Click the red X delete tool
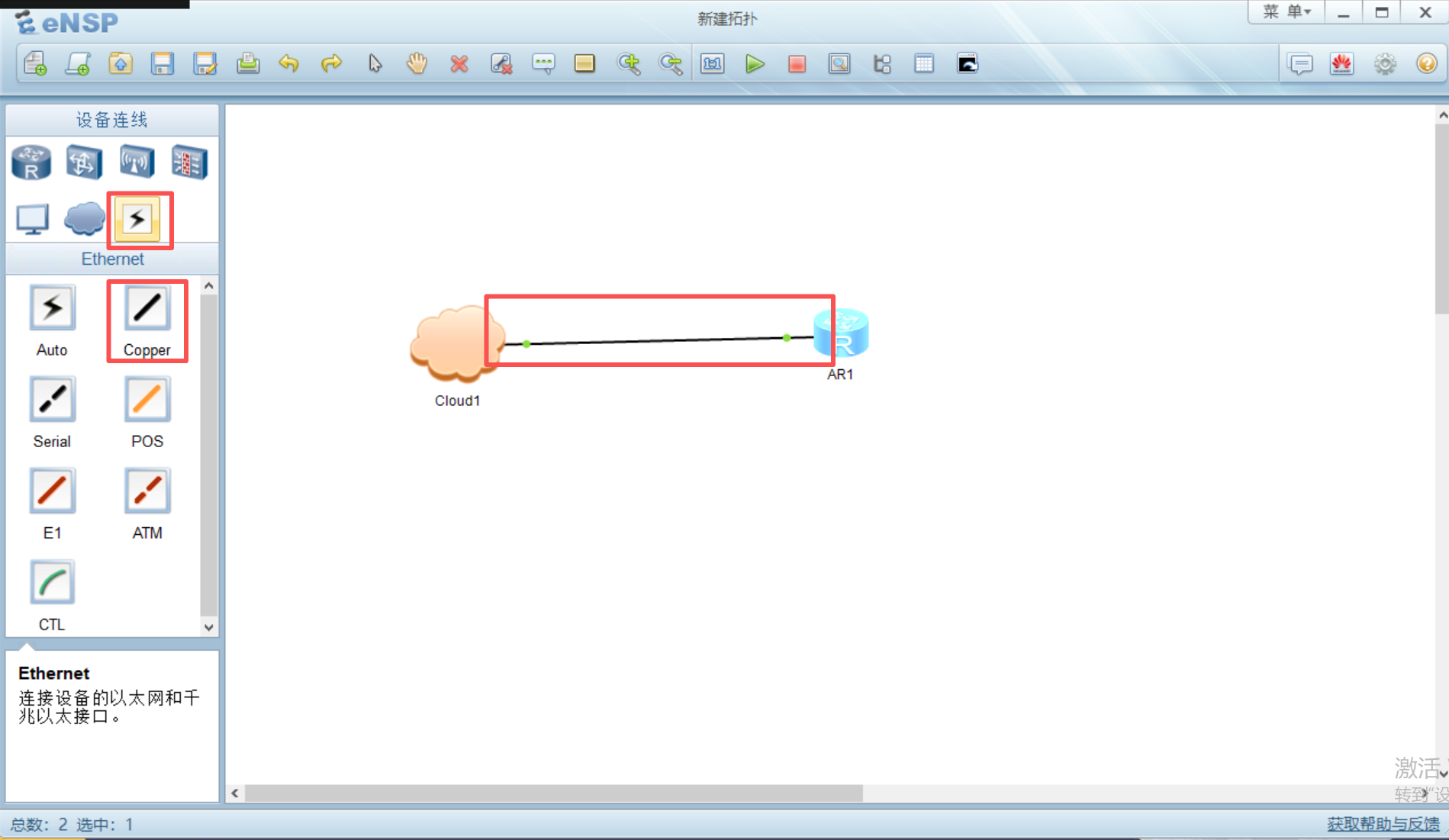Image resolution: width=1449 pixels, height=840 pixels. click(459, 64)
